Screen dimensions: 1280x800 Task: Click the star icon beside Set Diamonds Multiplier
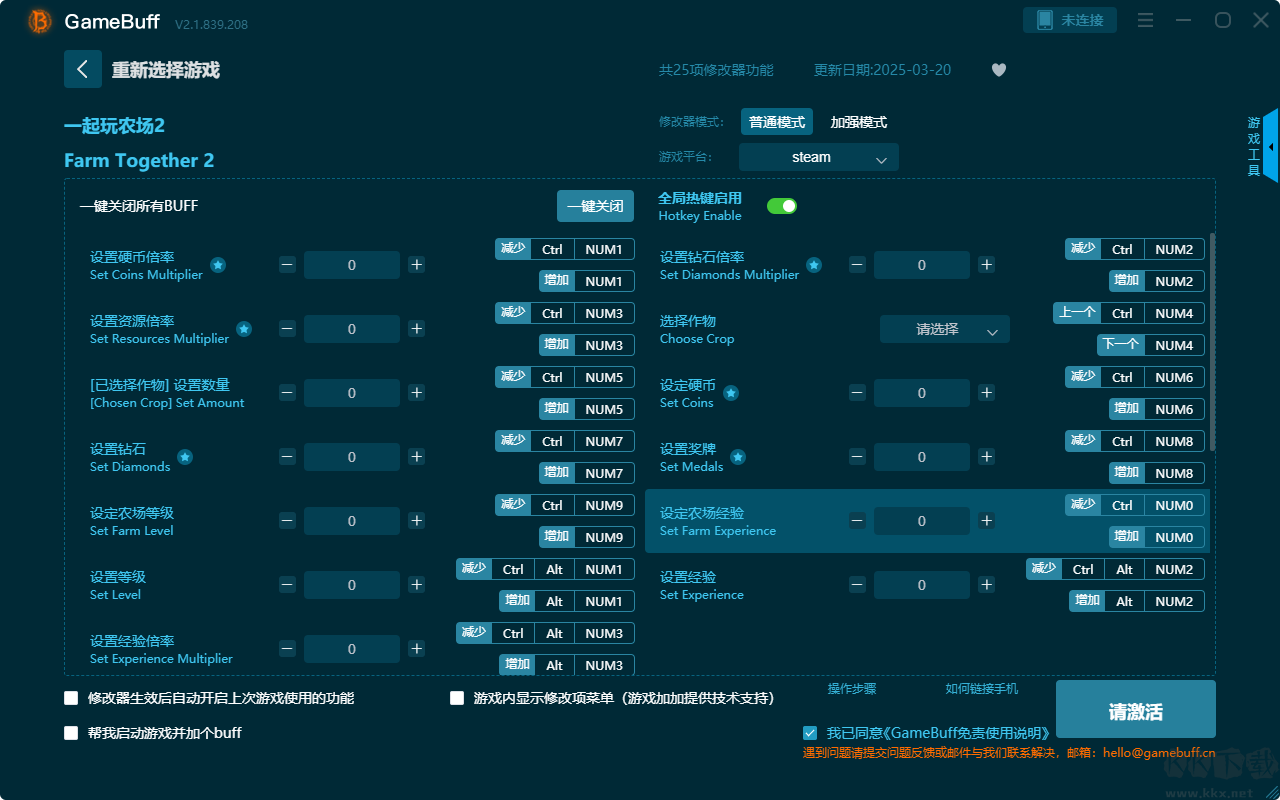click(814, 265)
